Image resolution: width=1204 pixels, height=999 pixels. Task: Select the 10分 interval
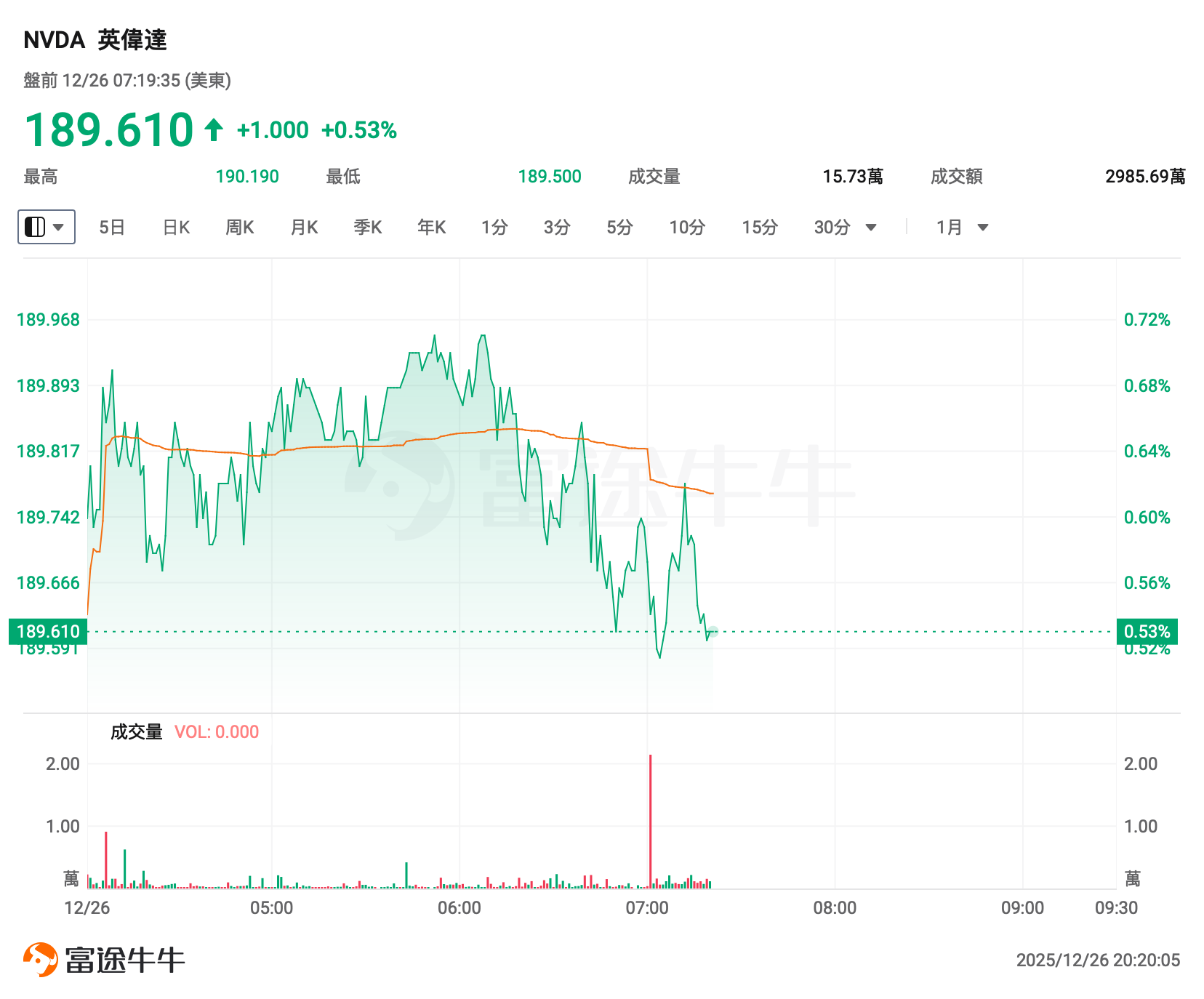point(687,228)
